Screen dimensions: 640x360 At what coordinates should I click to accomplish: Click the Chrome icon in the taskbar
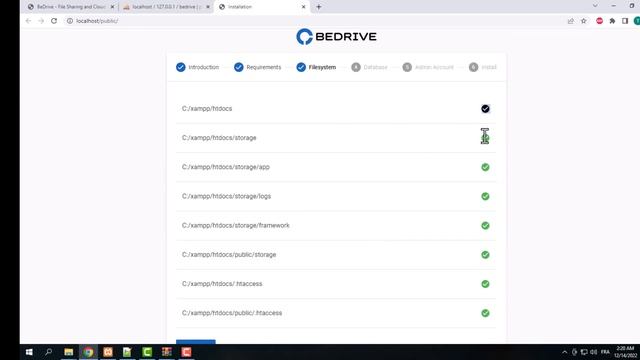[88, 352]
